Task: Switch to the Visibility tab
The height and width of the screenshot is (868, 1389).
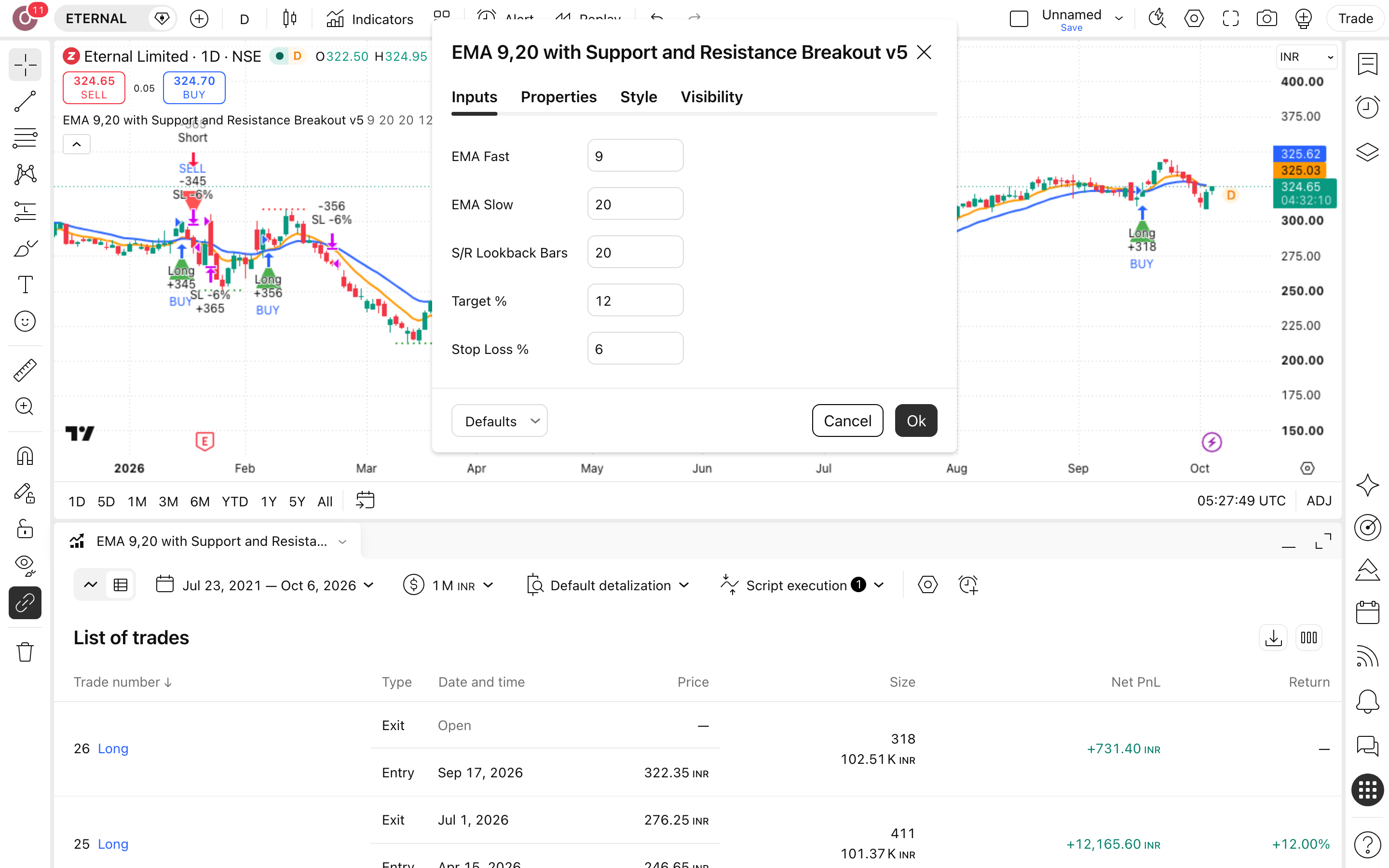Action: pos(711,97)
